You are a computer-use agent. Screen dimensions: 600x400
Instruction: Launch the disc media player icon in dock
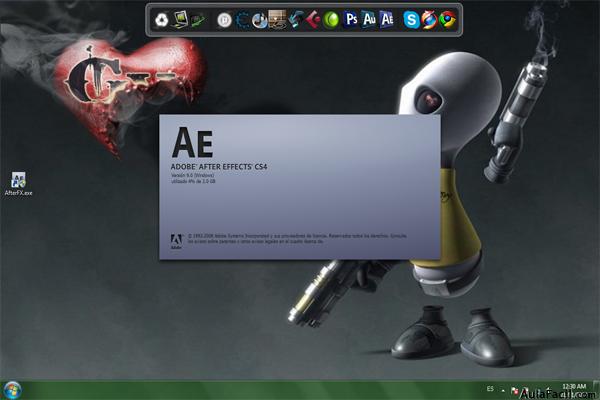[x=260, y=20]
